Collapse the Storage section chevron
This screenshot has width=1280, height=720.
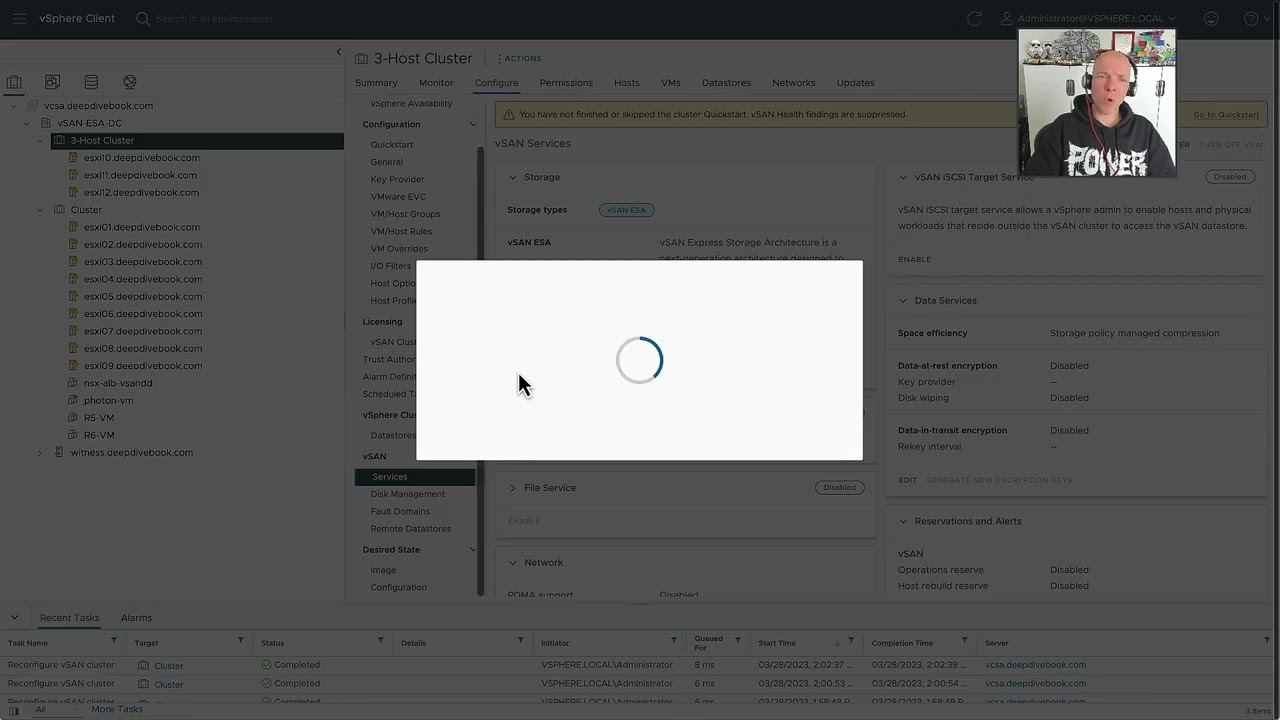click(513, 177)
